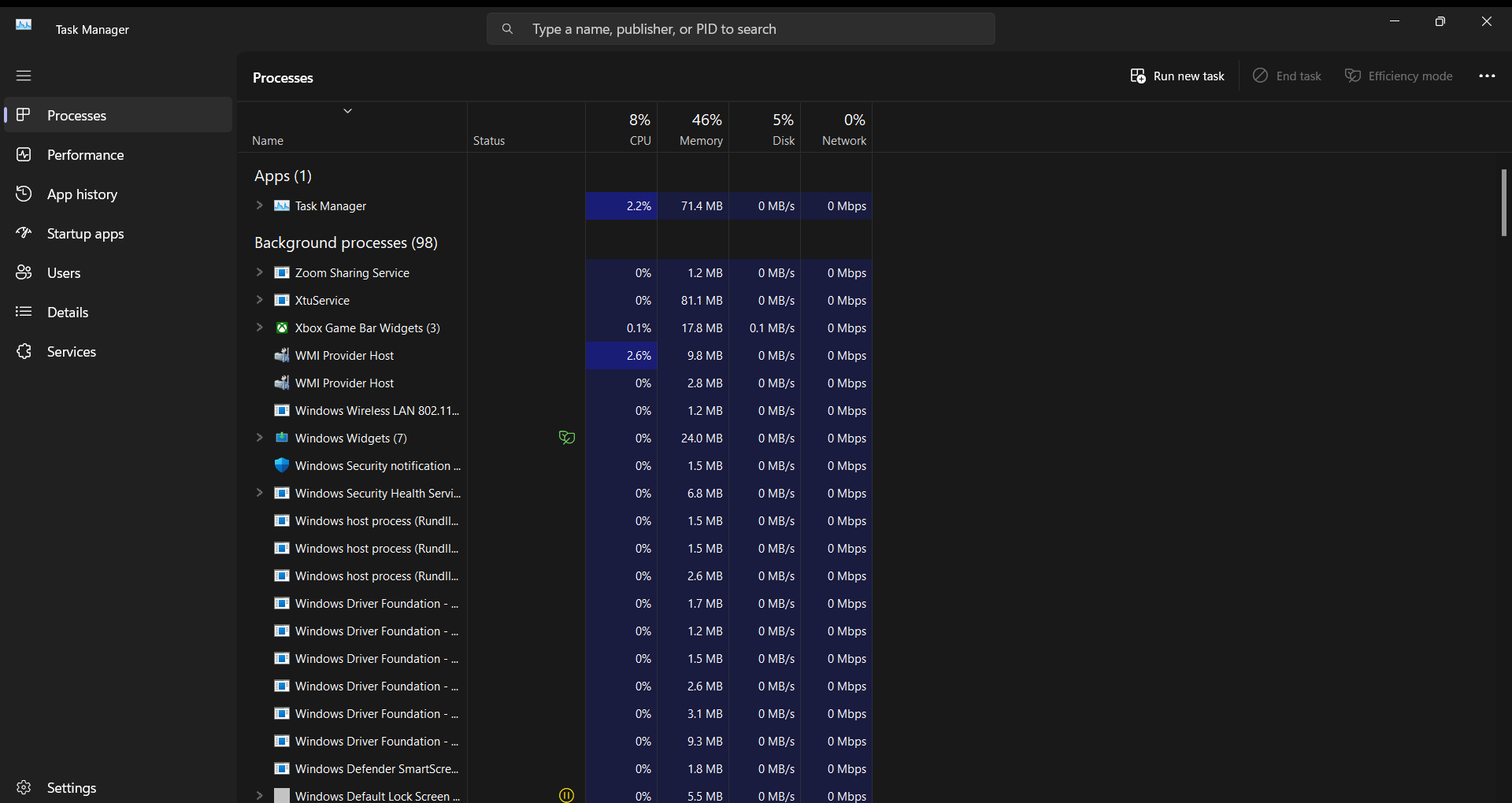Select Windows Defender SmartScreen row

pos(555,768)
